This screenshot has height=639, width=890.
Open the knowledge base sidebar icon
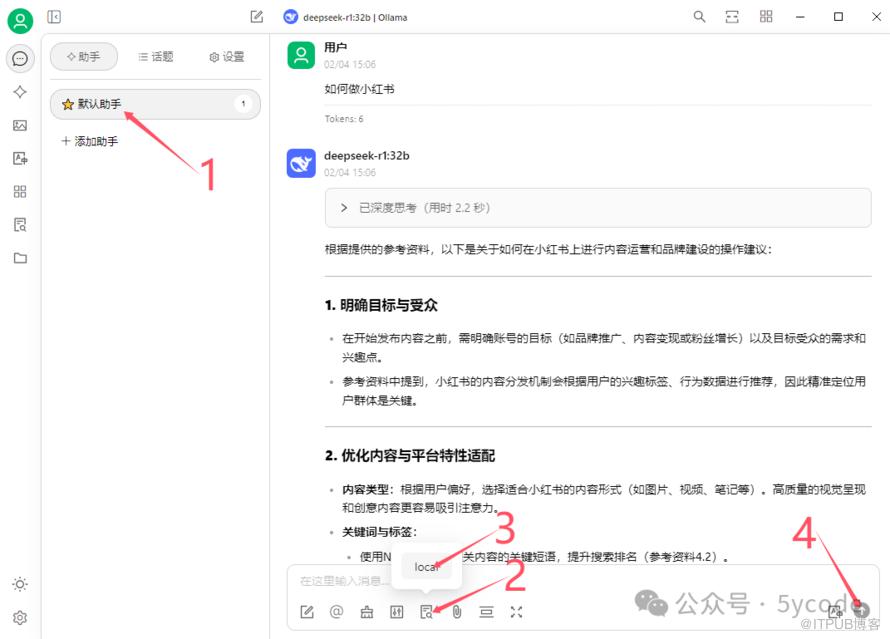point(20,225)
